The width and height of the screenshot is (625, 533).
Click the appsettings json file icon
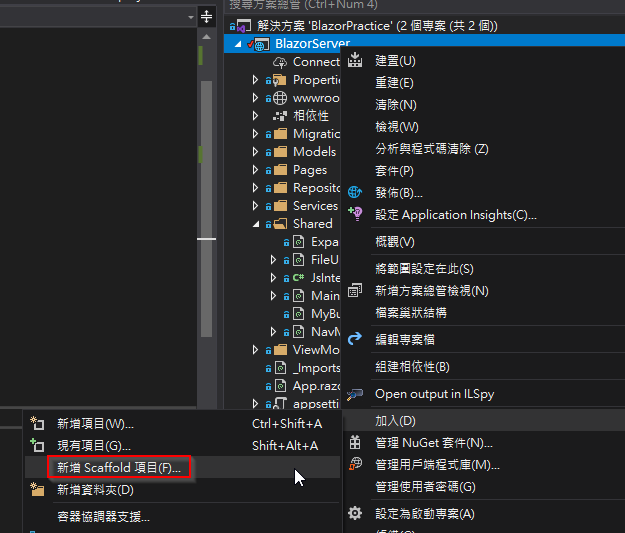tap(280, 403)
